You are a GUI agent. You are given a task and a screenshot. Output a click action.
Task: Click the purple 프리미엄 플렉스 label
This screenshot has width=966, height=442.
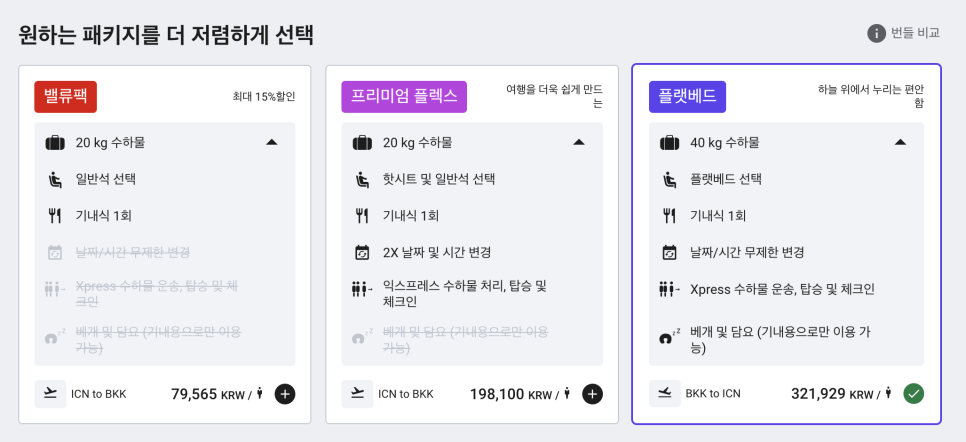pyautogui.click(x=404, y=97)
